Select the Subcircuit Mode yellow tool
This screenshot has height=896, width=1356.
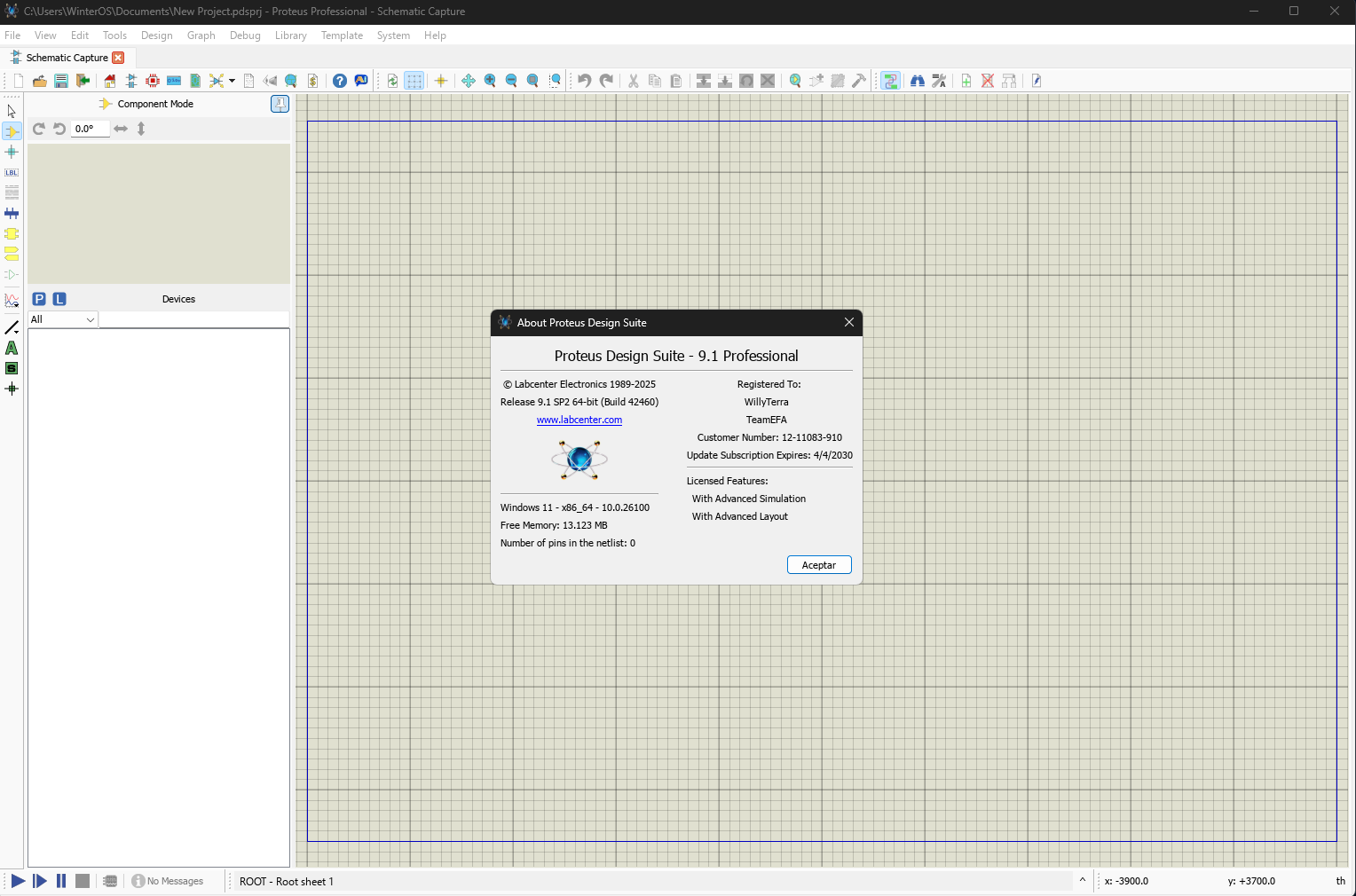click(x=12, y=233)
